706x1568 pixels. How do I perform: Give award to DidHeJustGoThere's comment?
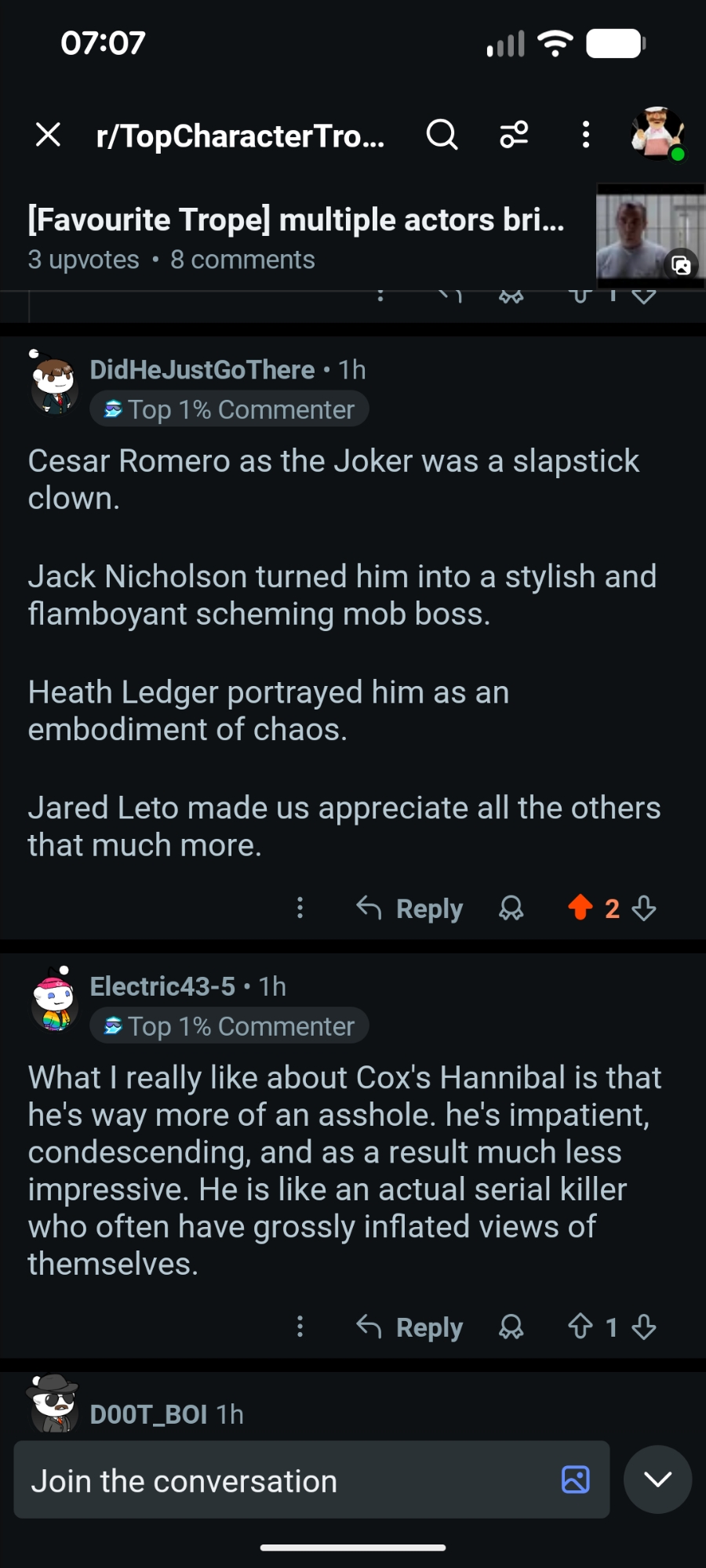(x=511, y=908)
